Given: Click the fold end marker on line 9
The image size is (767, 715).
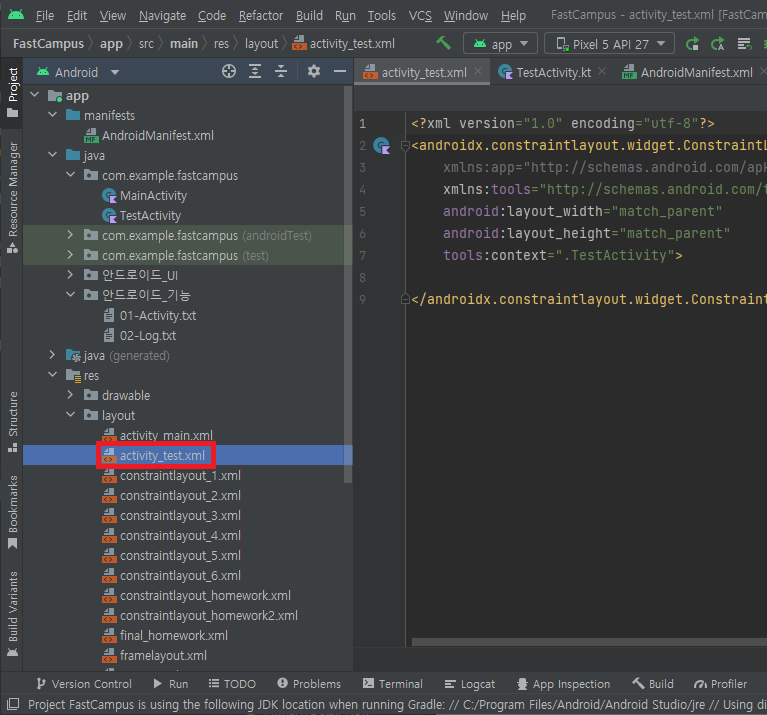Looking at the screenshot, I should tap(405, 299).
